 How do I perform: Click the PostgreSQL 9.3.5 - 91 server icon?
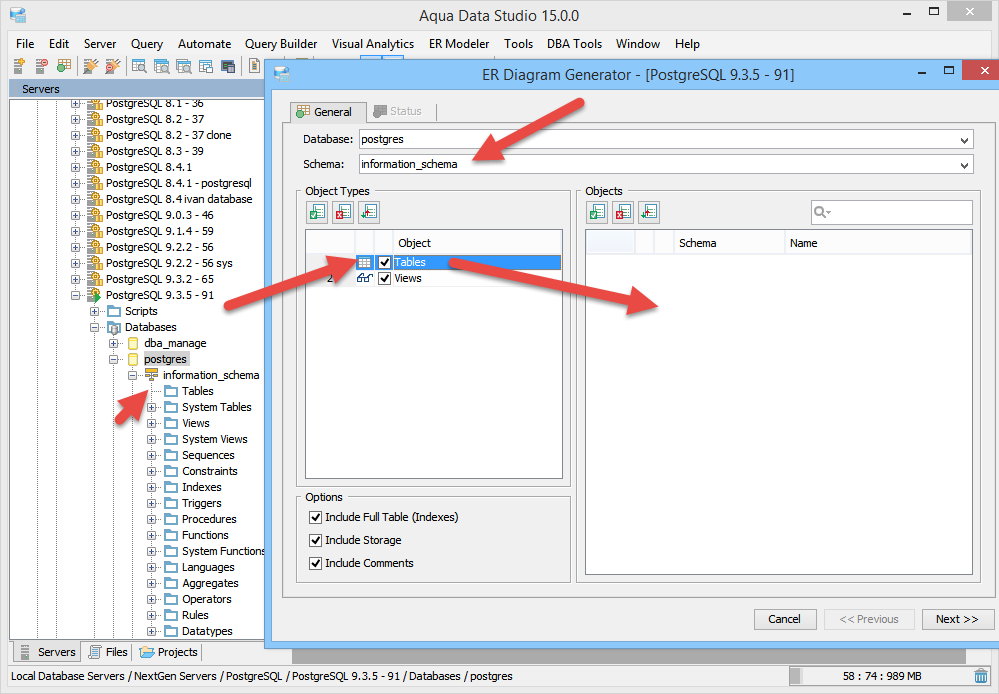pos(95,295)
